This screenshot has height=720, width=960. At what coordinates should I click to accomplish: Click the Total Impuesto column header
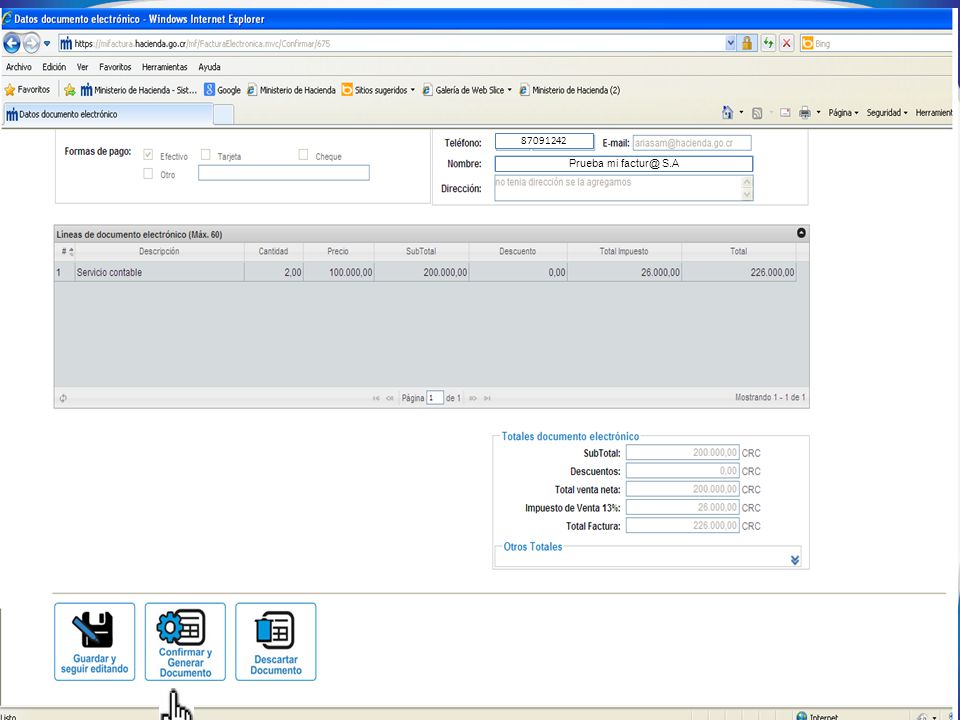tap(624, 251)
